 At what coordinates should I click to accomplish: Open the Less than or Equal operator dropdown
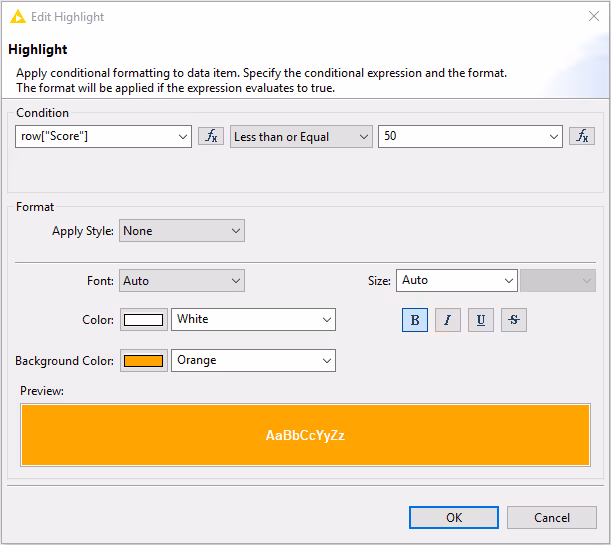[x=301, y=137]
